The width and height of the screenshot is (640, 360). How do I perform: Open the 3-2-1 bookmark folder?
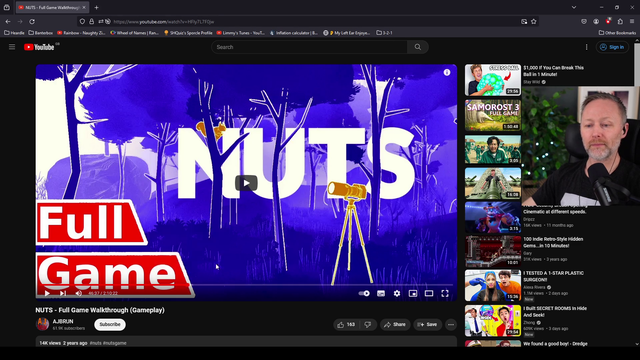point(384,33)
